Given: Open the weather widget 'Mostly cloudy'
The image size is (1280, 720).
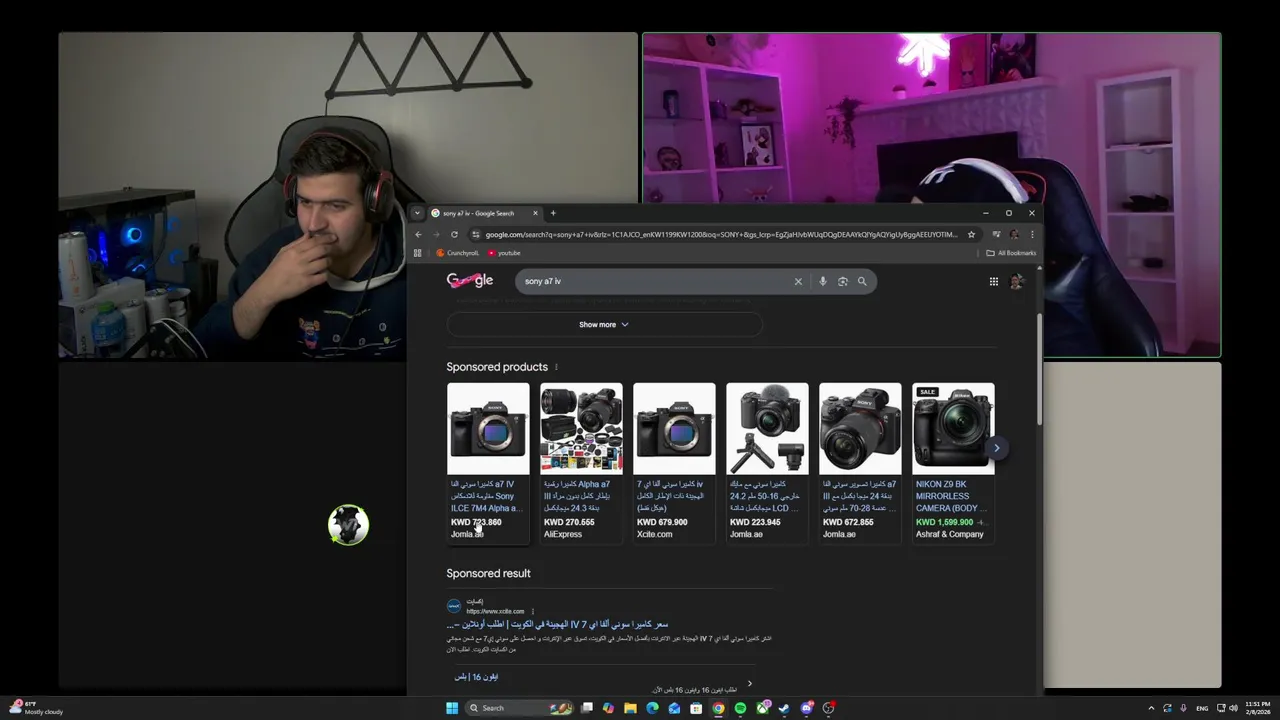Looking at the screenshot, I should click(36, 708).
